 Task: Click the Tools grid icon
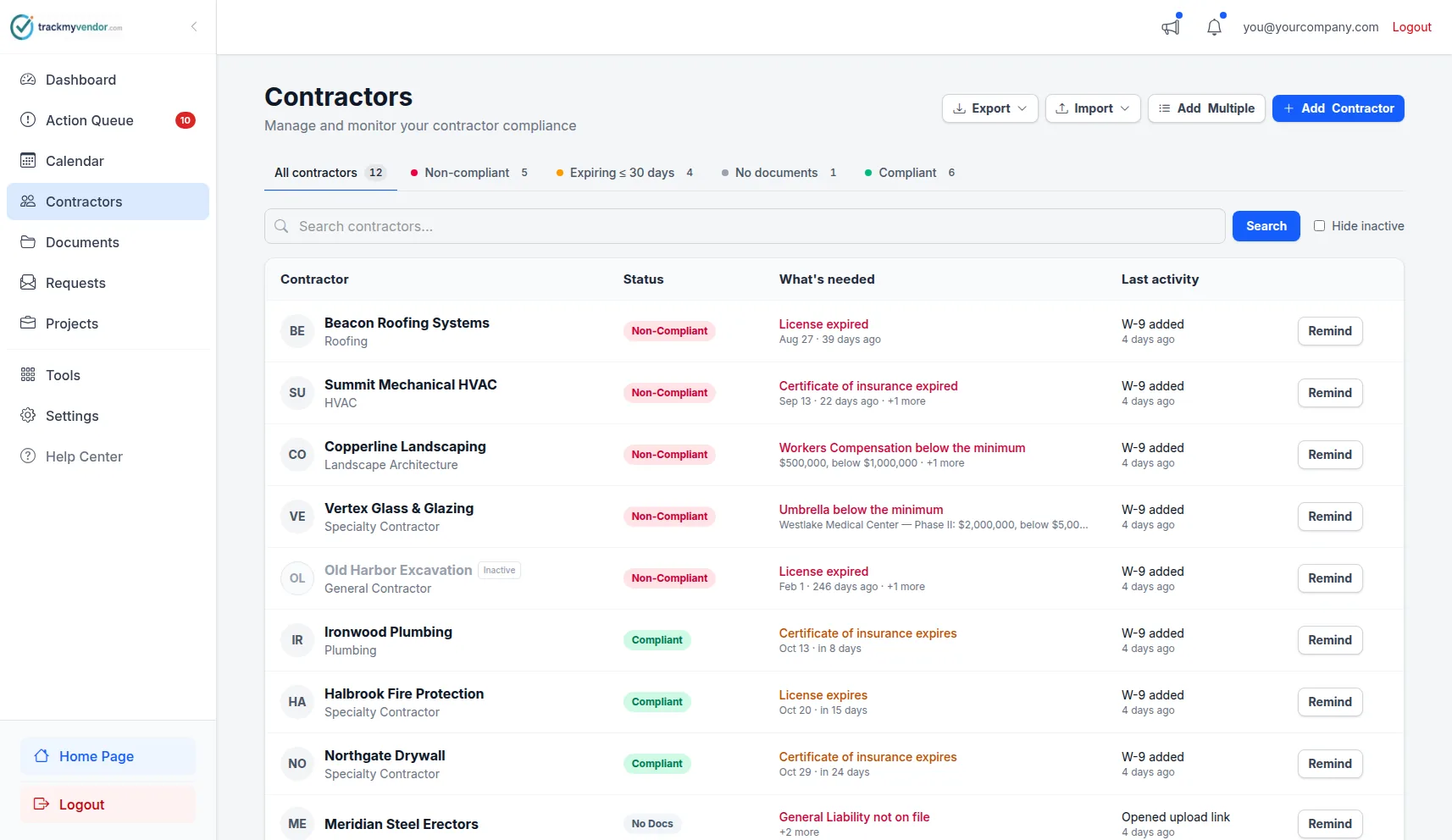28,375
